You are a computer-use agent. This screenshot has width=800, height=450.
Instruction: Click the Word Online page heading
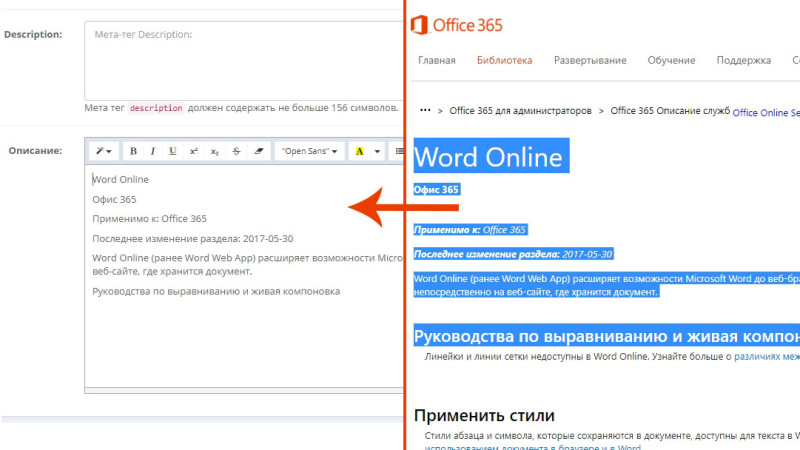(x=491, y=156)
